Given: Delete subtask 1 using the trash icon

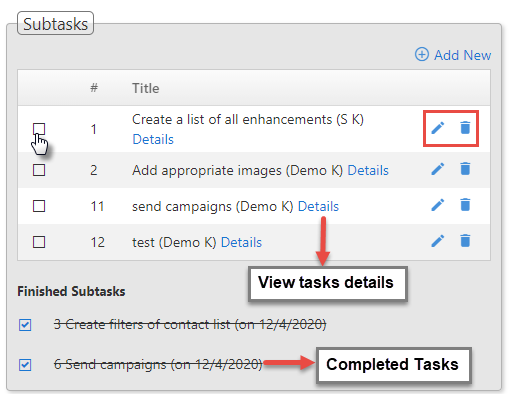Looking at the screenshot, I should pyautogui.click(x=465, y=128).
